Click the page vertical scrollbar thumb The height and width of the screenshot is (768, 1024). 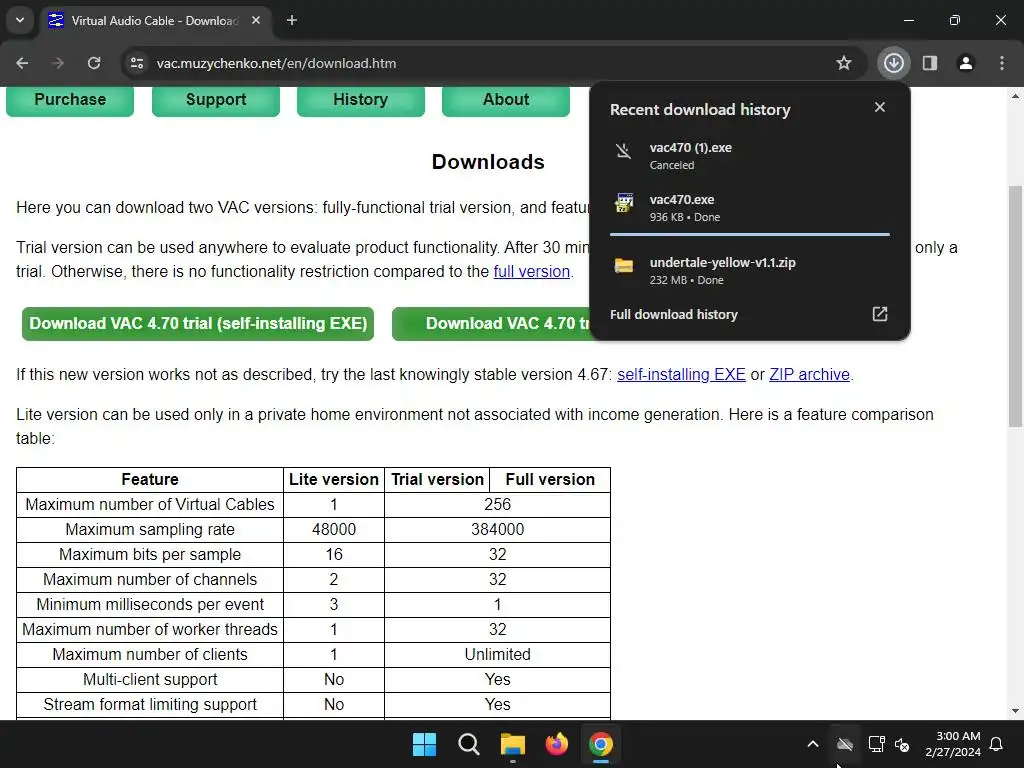point(1015,306)
